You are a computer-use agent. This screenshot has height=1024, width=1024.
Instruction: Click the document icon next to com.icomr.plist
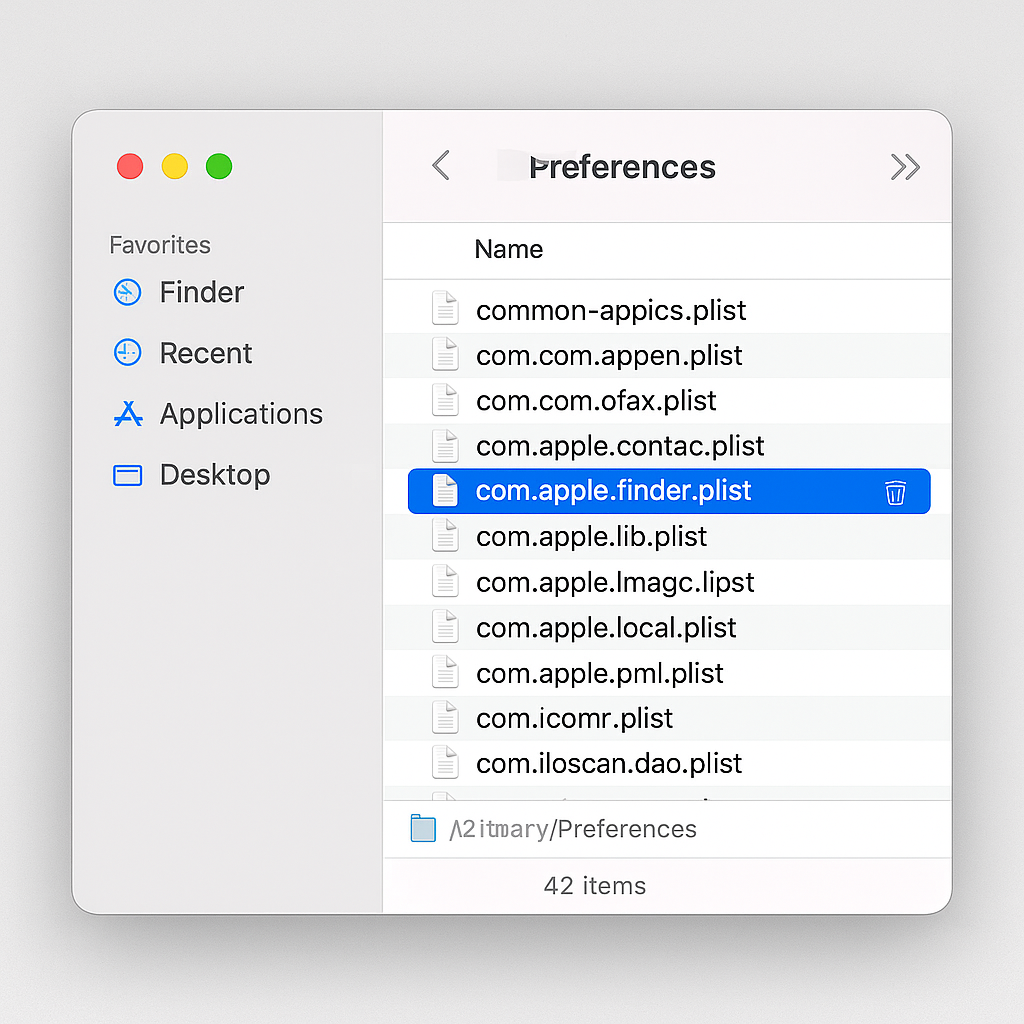point(445,717)
